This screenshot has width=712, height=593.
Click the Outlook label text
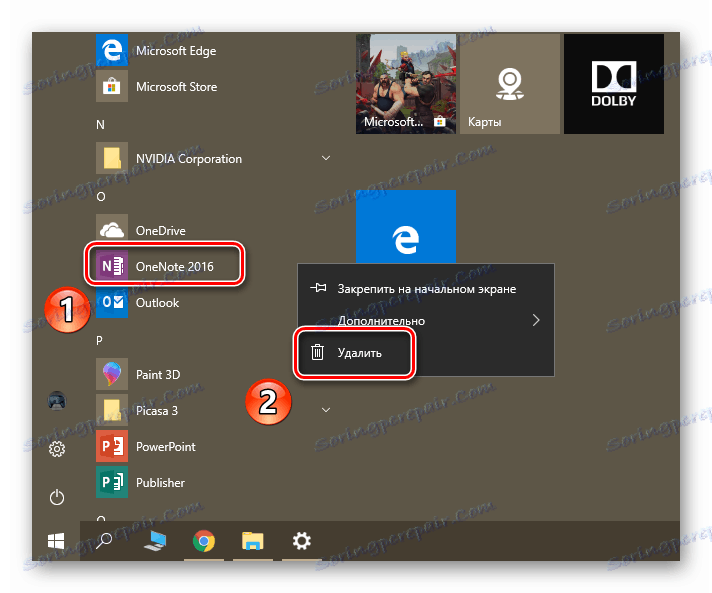click(x=158, y=303)
